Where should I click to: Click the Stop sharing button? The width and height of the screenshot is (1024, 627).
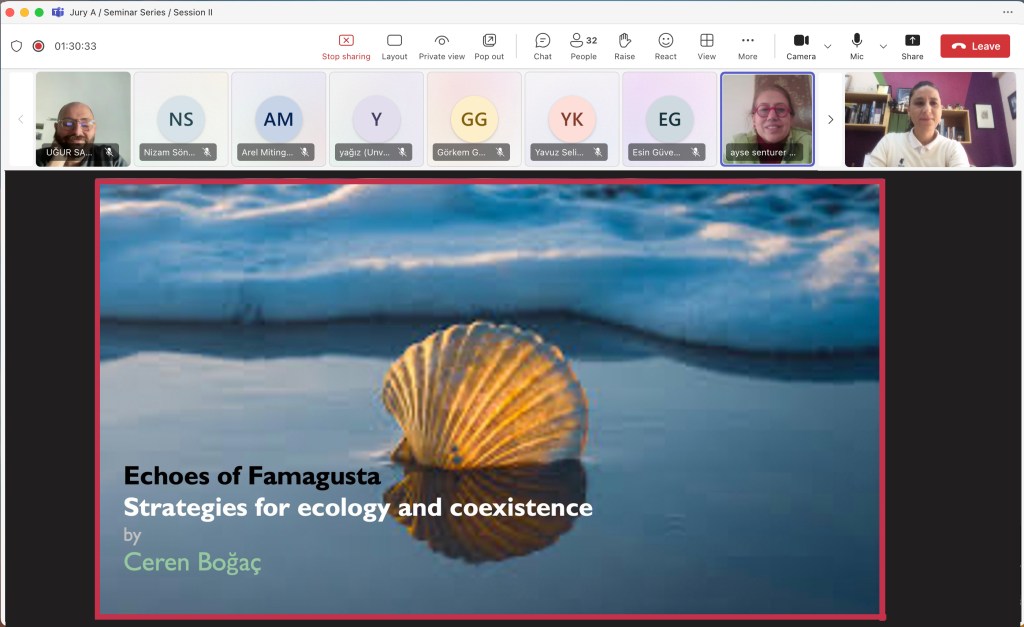pyautogui.click(x=346, y=46)
